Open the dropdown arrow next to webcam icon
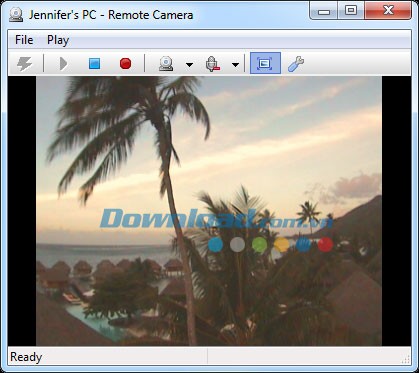The image size is (419, 373). [x=189, y=65]
